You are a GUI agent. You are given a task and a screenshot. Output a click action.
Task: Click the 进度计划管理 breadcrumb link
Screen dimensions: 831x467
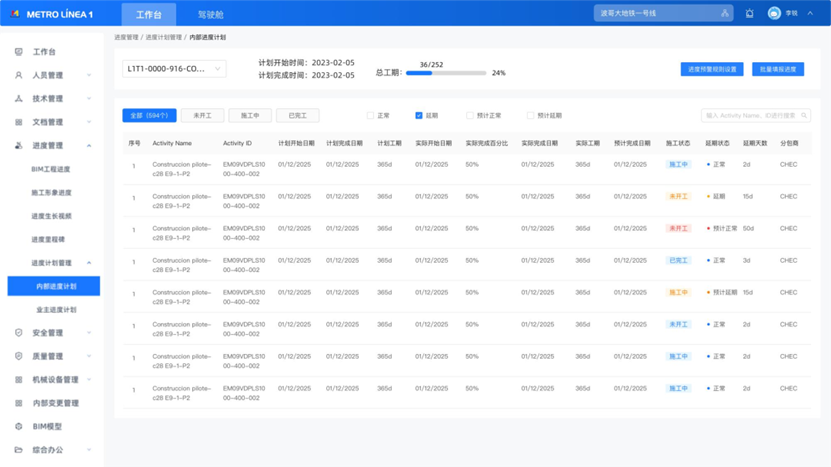click(x=164, y=38)
